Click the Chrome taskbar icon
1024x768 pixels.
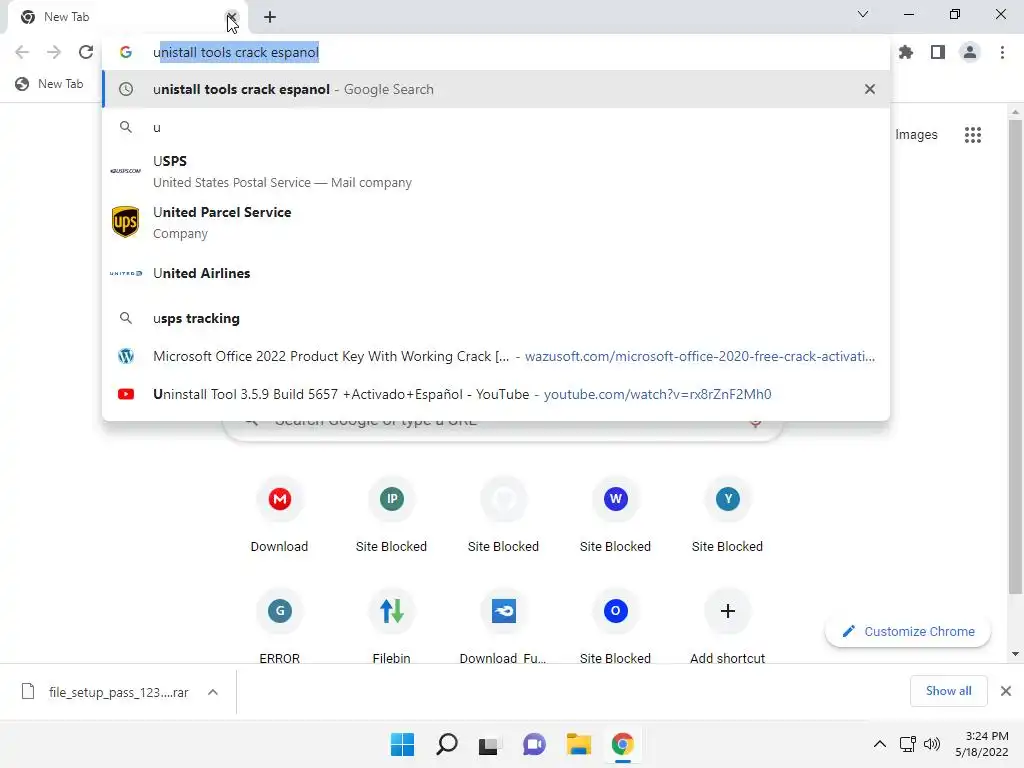622,744
